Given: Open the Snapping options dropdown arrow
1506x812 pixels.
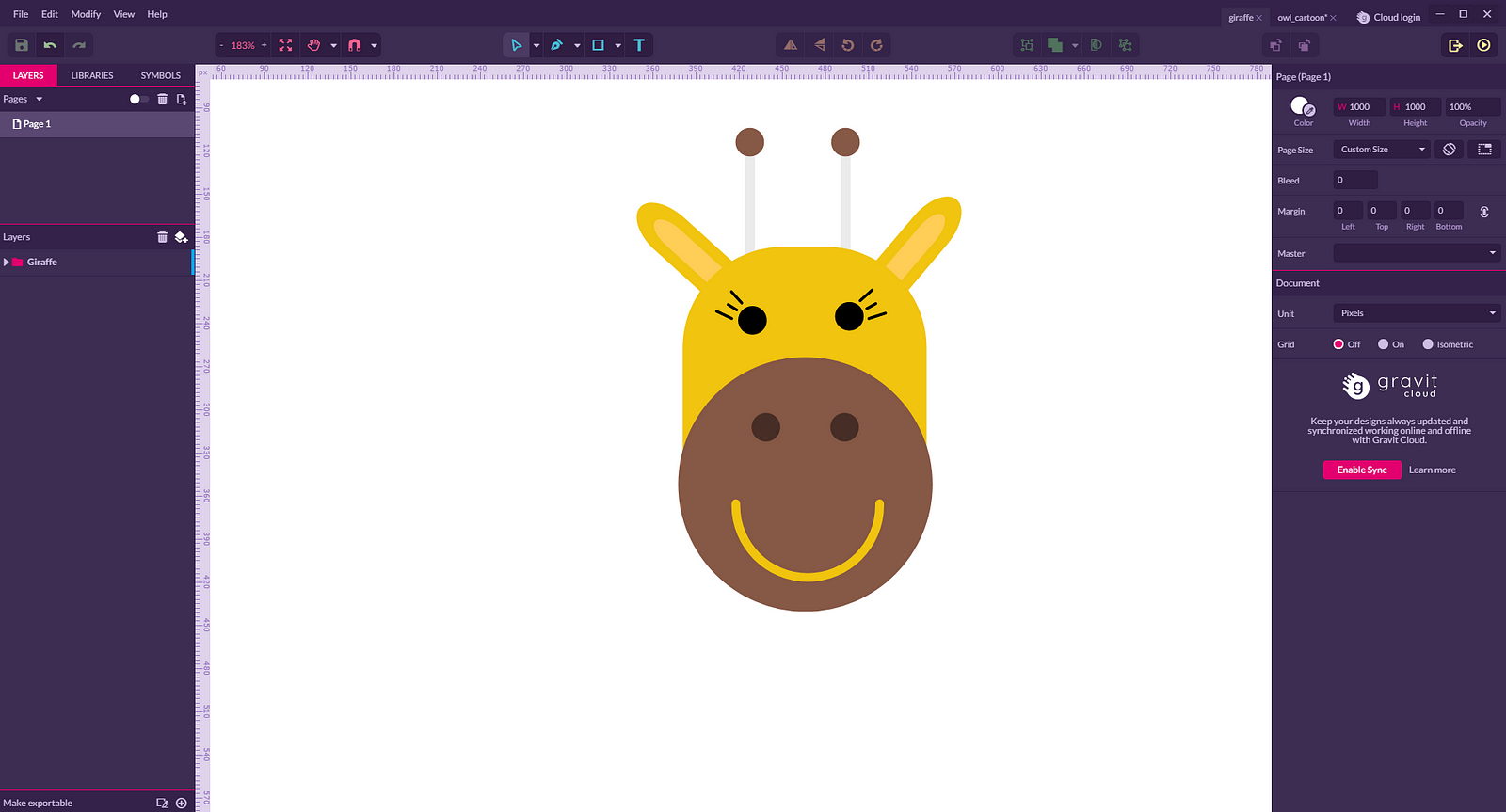Looking at the screenshot, I should point(374,45).
